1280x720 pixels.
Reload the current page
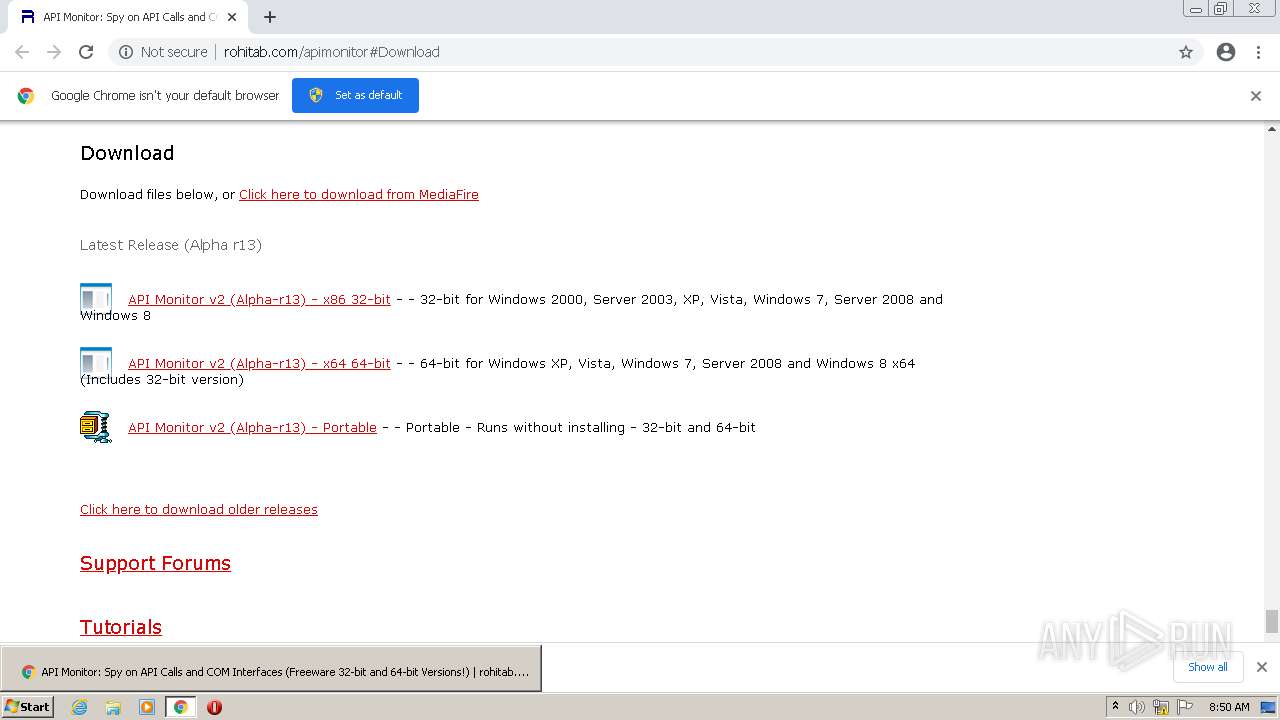[x=86, y=52]
